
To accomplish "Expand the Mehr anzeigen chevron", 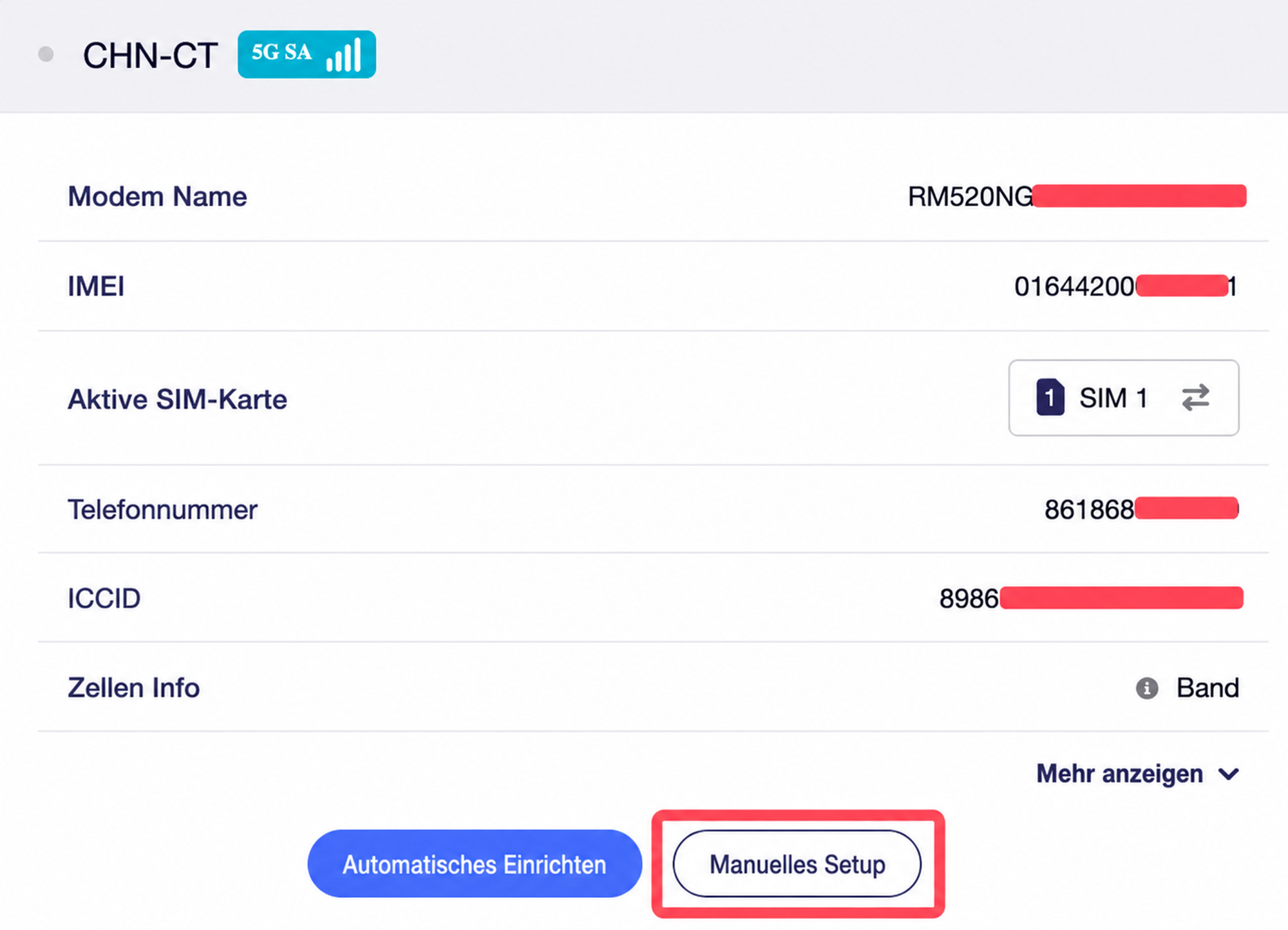I will pos(1229,774).
